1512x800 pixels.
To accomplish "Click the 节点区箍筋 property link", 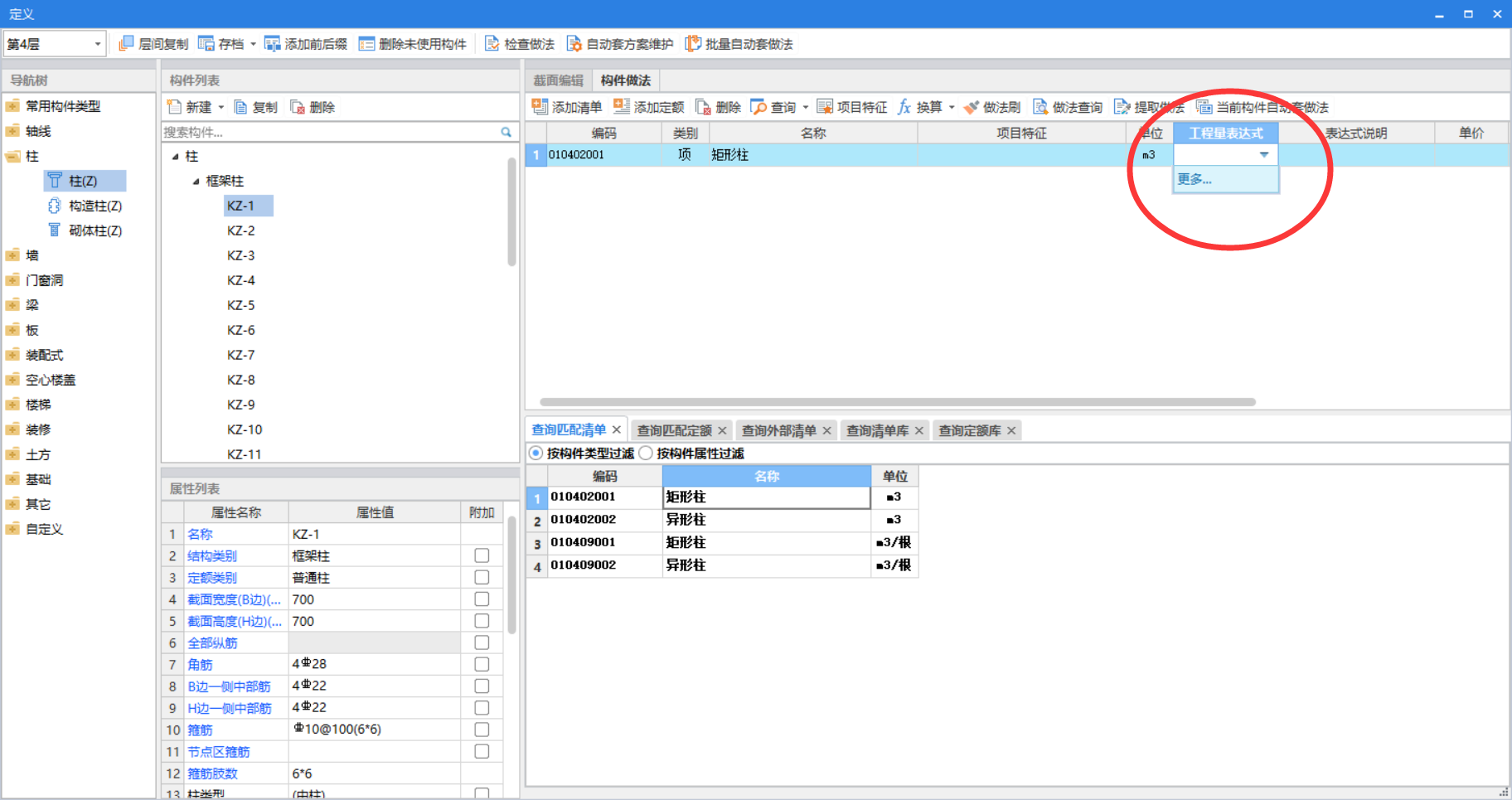I will point(219,752).
